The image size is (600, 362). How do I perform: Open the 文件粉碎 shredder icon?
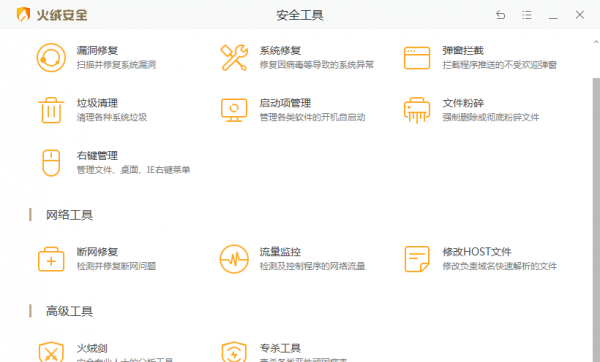pos(417,110)
